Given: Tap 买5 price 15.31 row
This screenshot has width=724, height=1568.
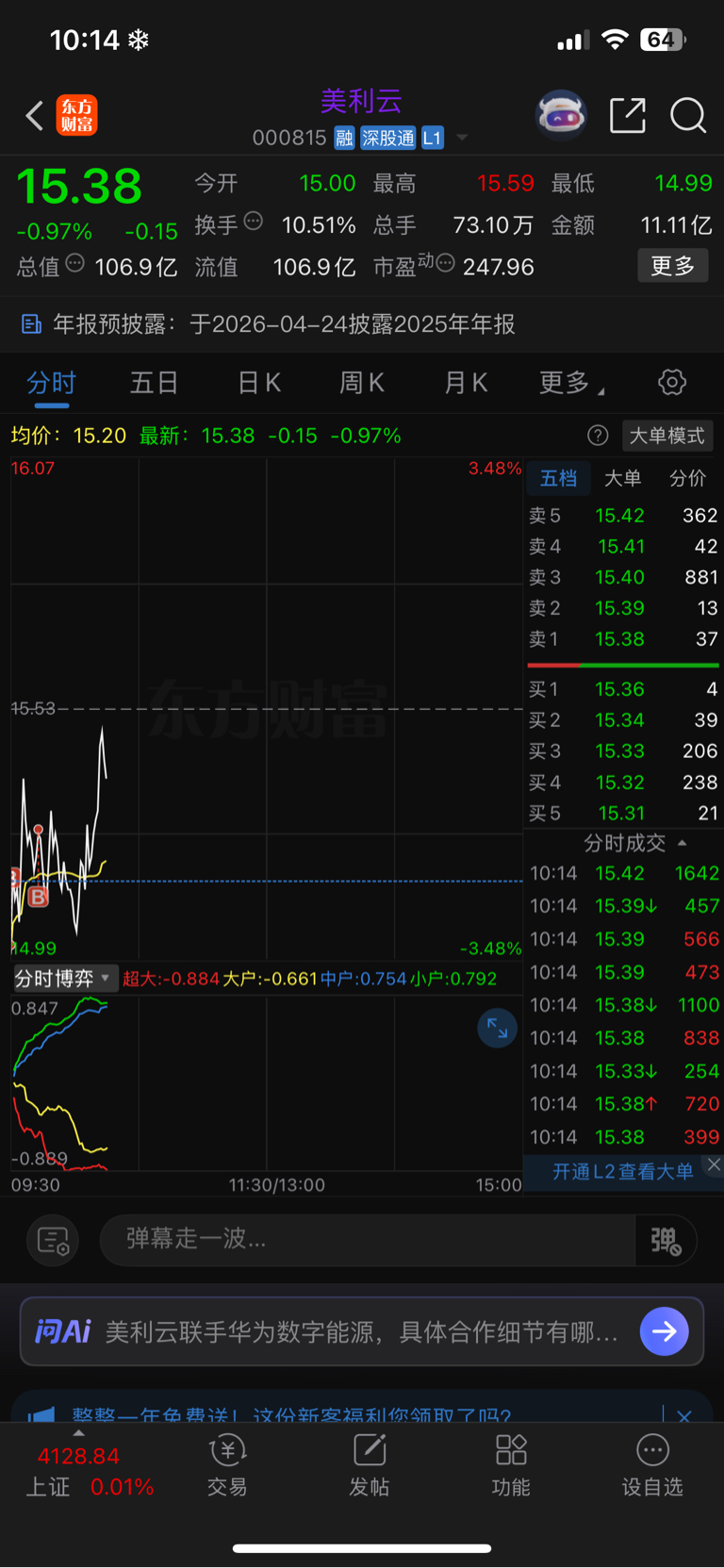Looking at the screenshot, I should [623, 813].
